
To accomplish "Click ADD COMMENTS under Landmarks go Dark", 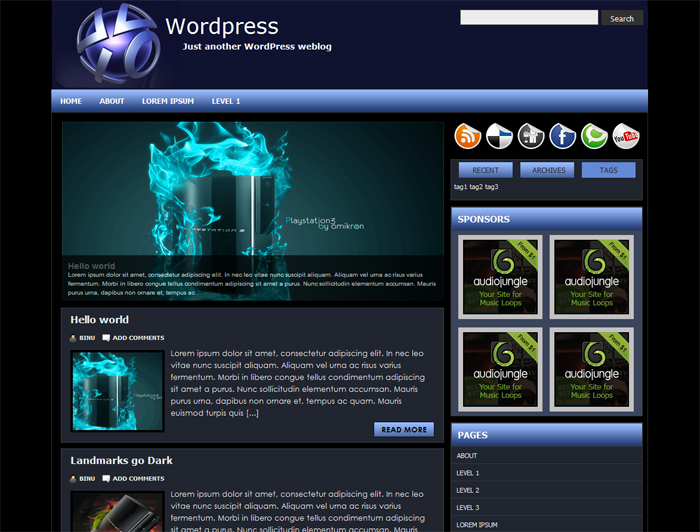I will (x=138, y=478).
